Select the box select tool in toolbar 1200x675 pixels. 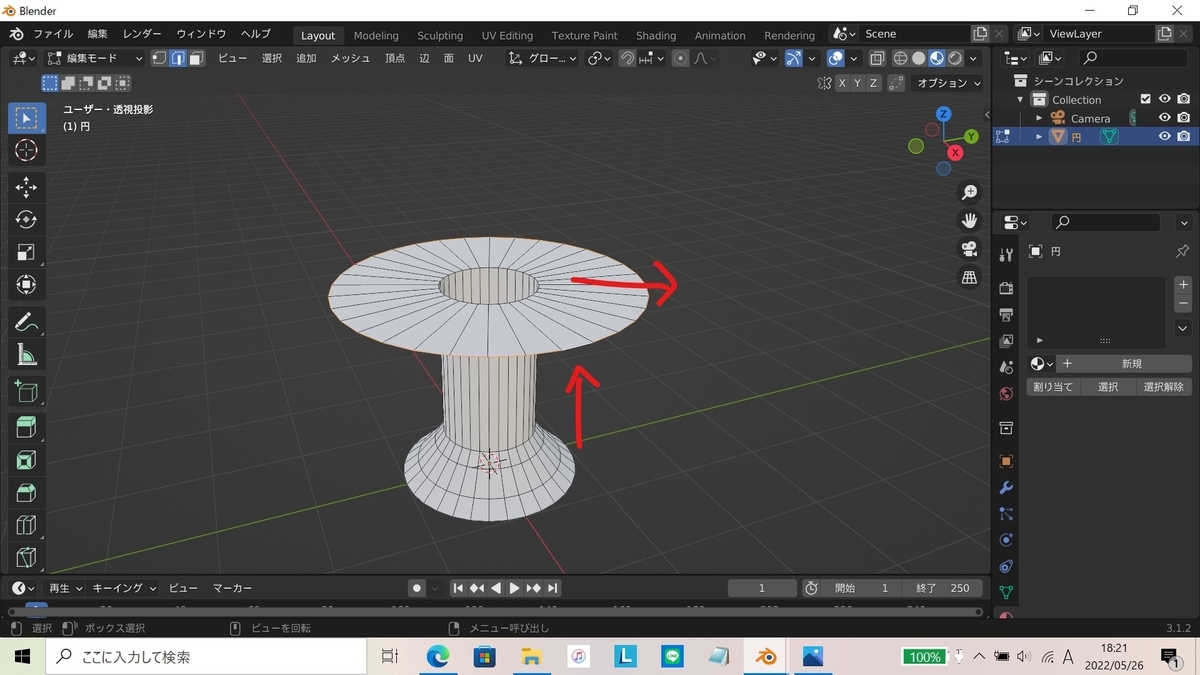click(27, 119)
